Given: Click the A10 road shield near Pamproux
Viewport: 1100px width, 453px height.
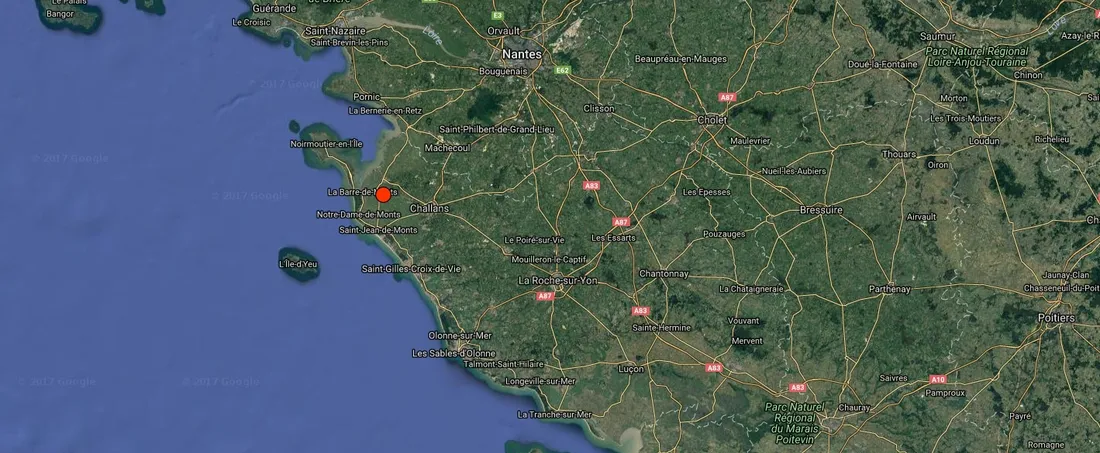Looking at the screenshot, I should point(938,379).
